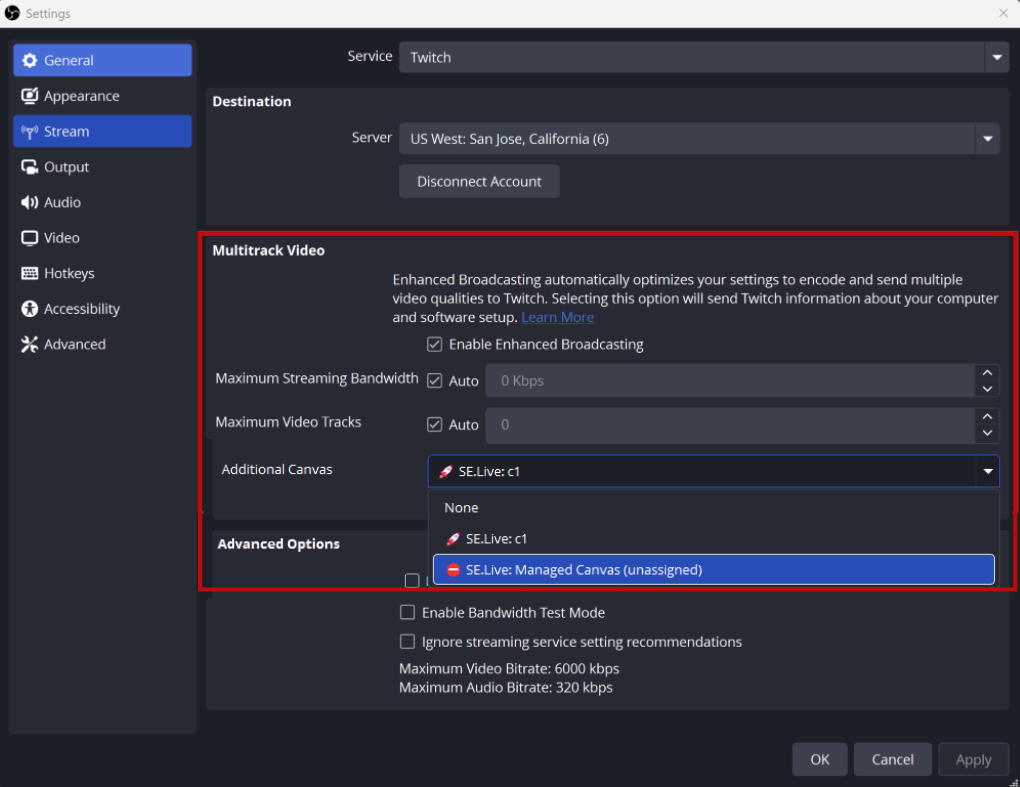Expand the Server dropdown list
1020x787 pixels.
[987, 139]
